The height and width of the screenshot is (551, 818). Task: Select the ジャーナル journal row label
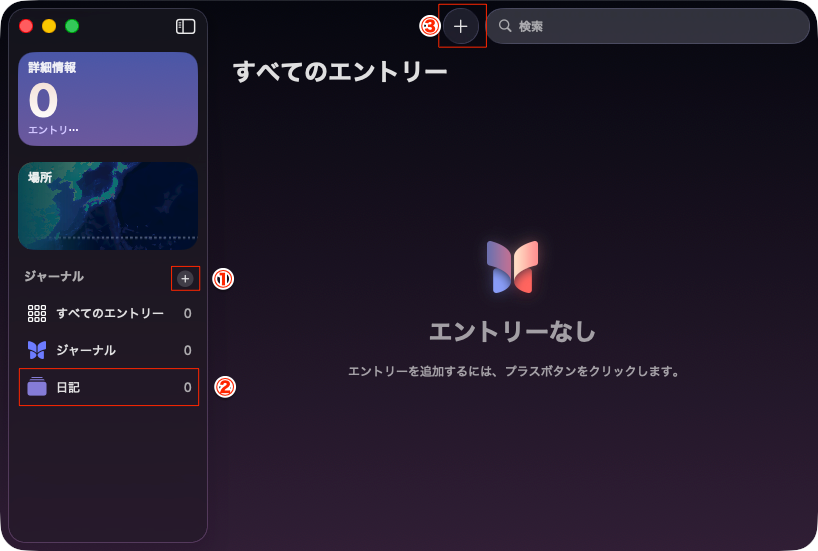tap(86, 350)
